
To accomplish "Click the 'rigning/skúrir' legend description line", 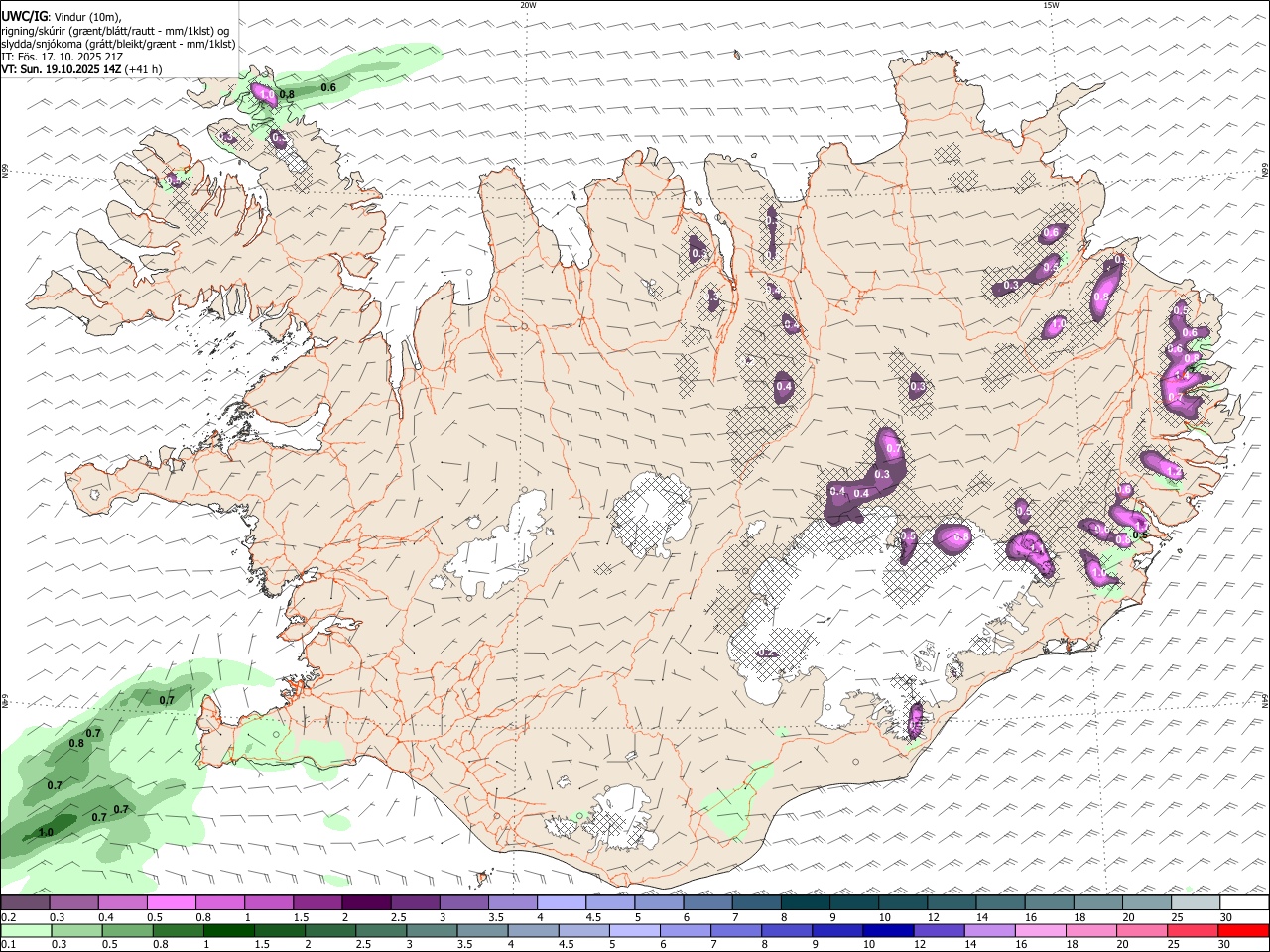I will point(115,31).
